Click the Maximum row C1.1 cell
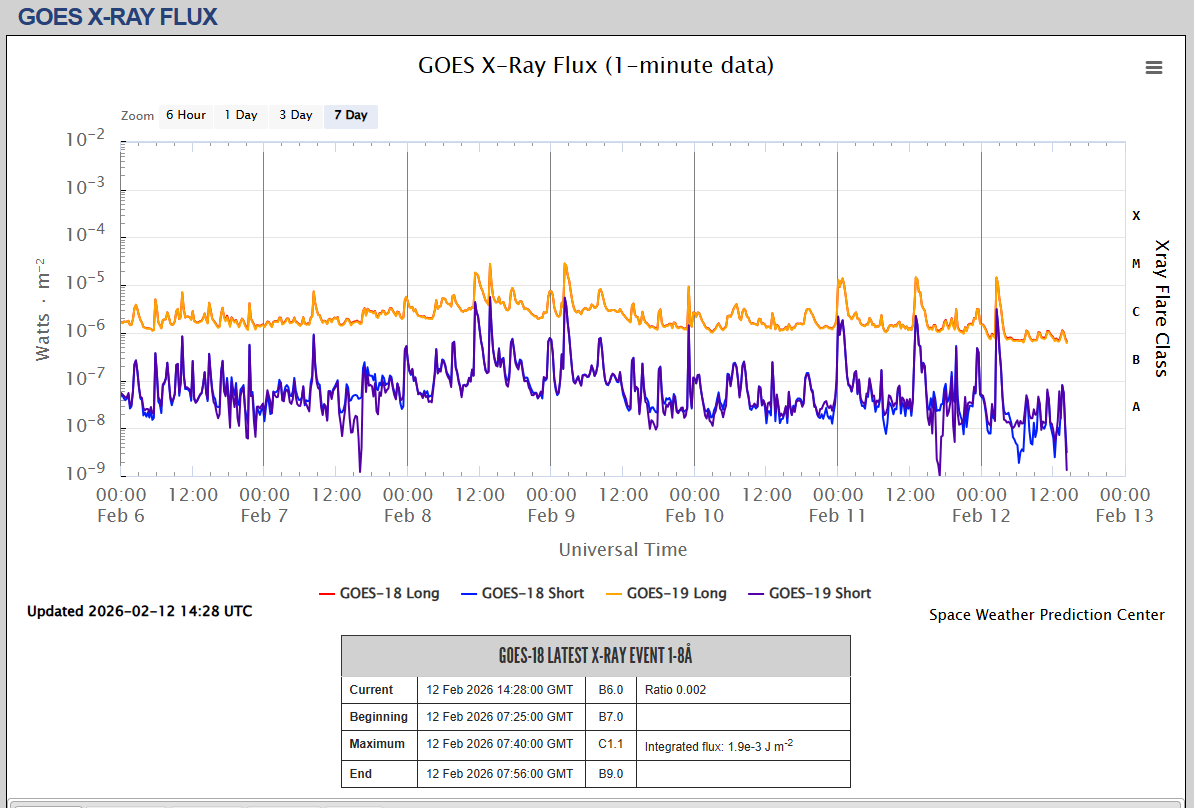Image resolution: width=1194 pixels, height=808 pixels. (610, 744)
